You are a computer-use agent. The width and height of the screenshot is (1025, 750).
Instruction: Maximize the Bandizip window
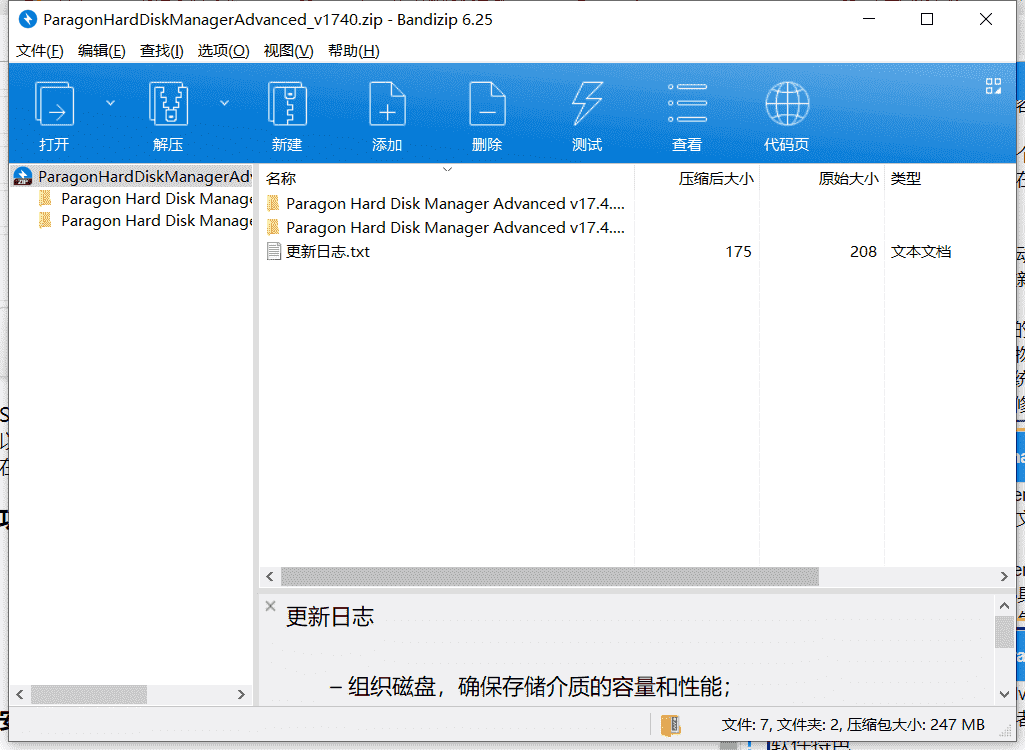927,20
